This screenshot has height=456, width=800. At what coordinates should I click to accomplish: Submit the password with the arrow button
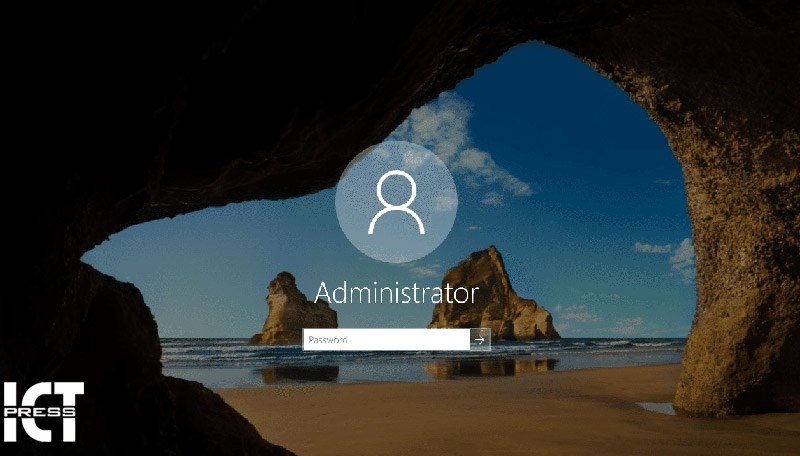(x=480, y=340)
